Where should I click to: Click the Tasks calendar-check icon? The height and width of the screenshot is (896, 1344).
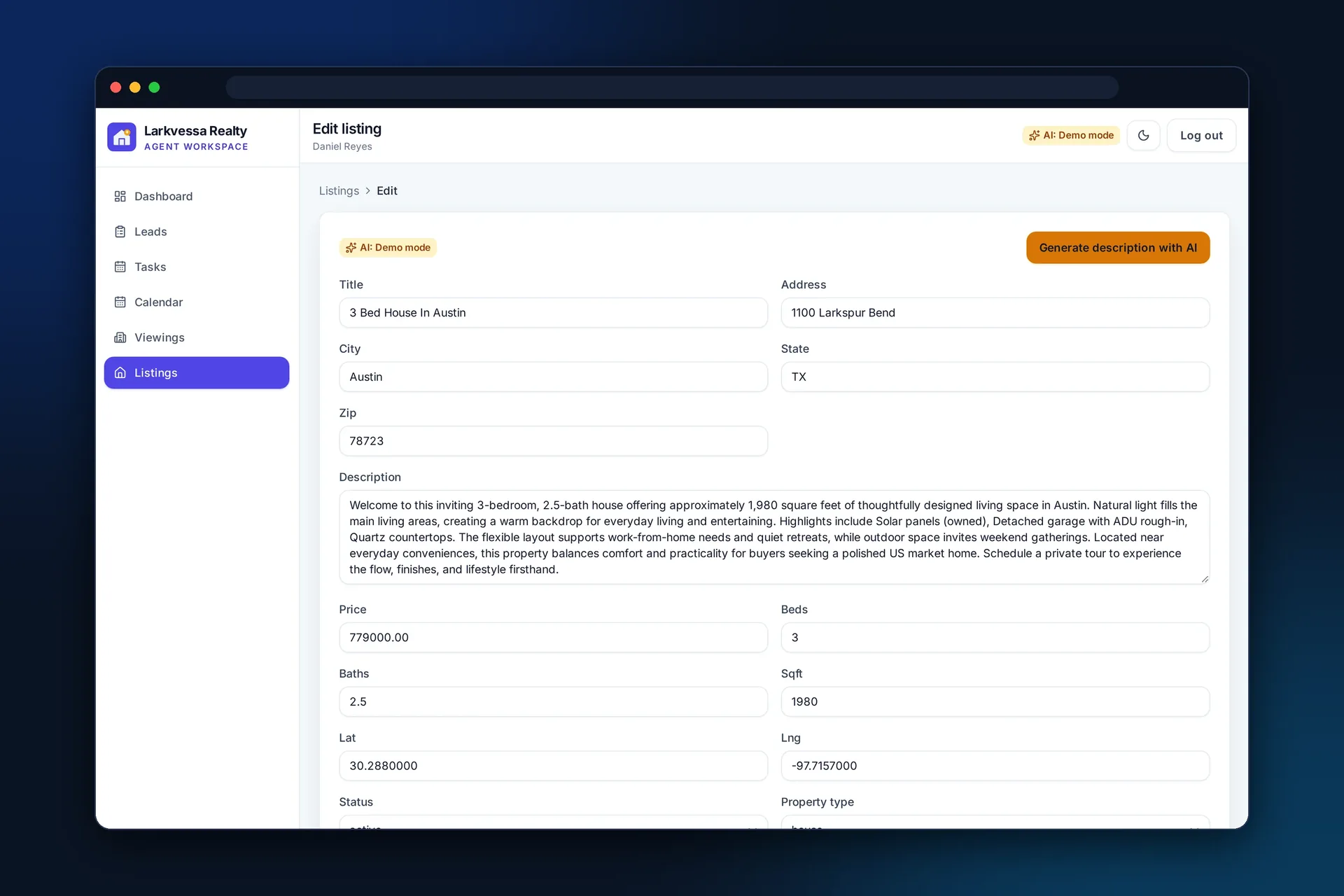coord(120,267)
